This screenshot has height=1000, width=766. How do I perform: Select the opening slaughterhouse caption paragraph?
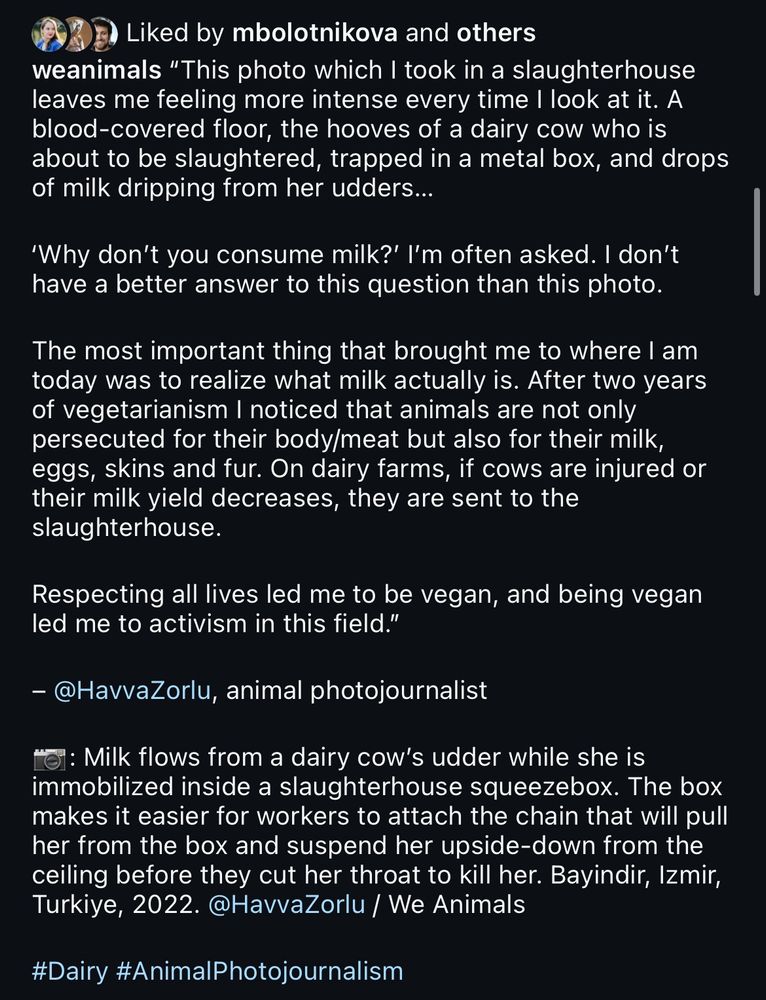click(380, 128)
